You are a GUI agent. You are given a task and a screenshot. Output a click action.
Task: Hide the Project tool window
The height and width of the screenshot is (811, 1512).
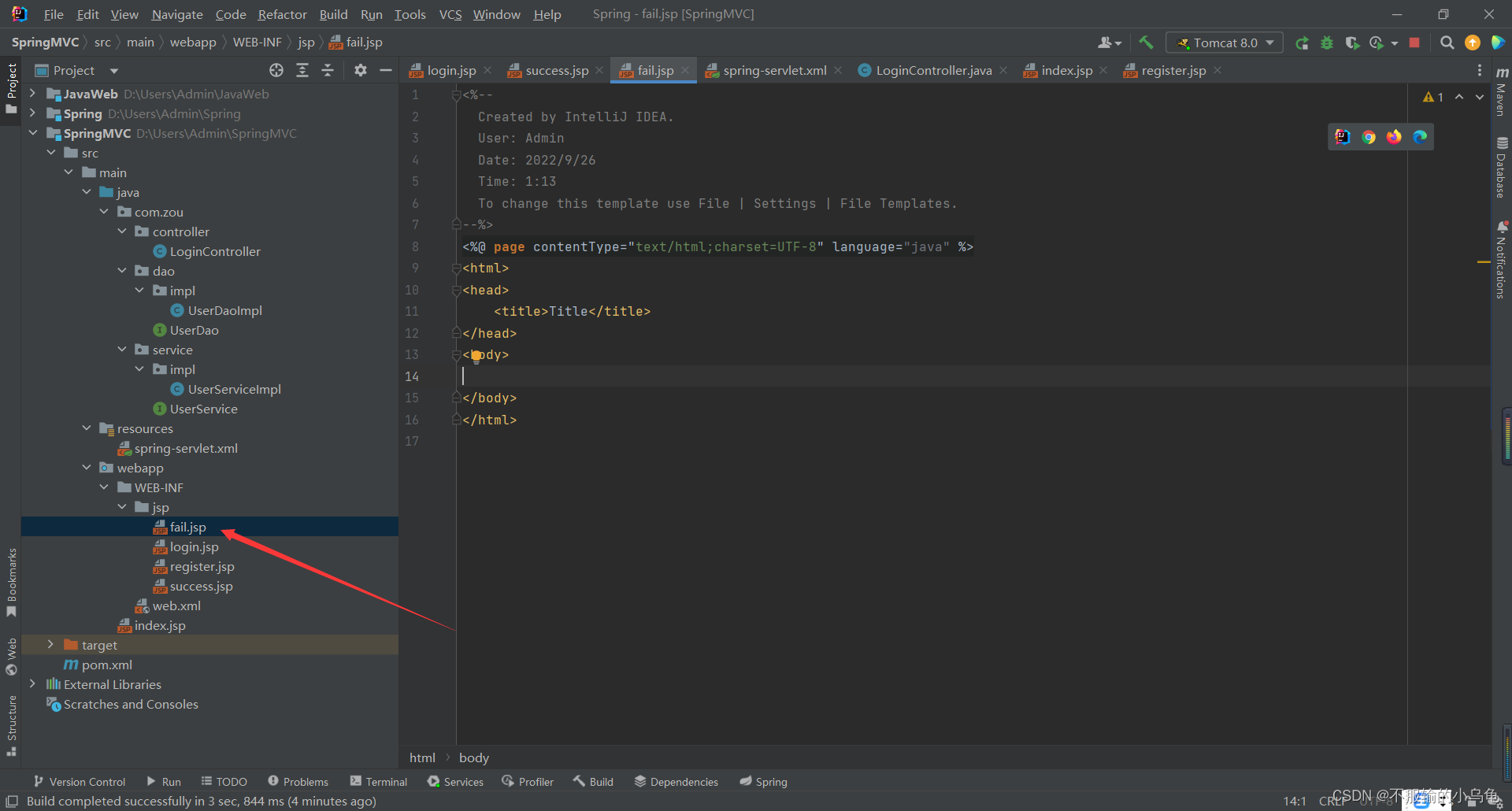(x=386, y=70)
